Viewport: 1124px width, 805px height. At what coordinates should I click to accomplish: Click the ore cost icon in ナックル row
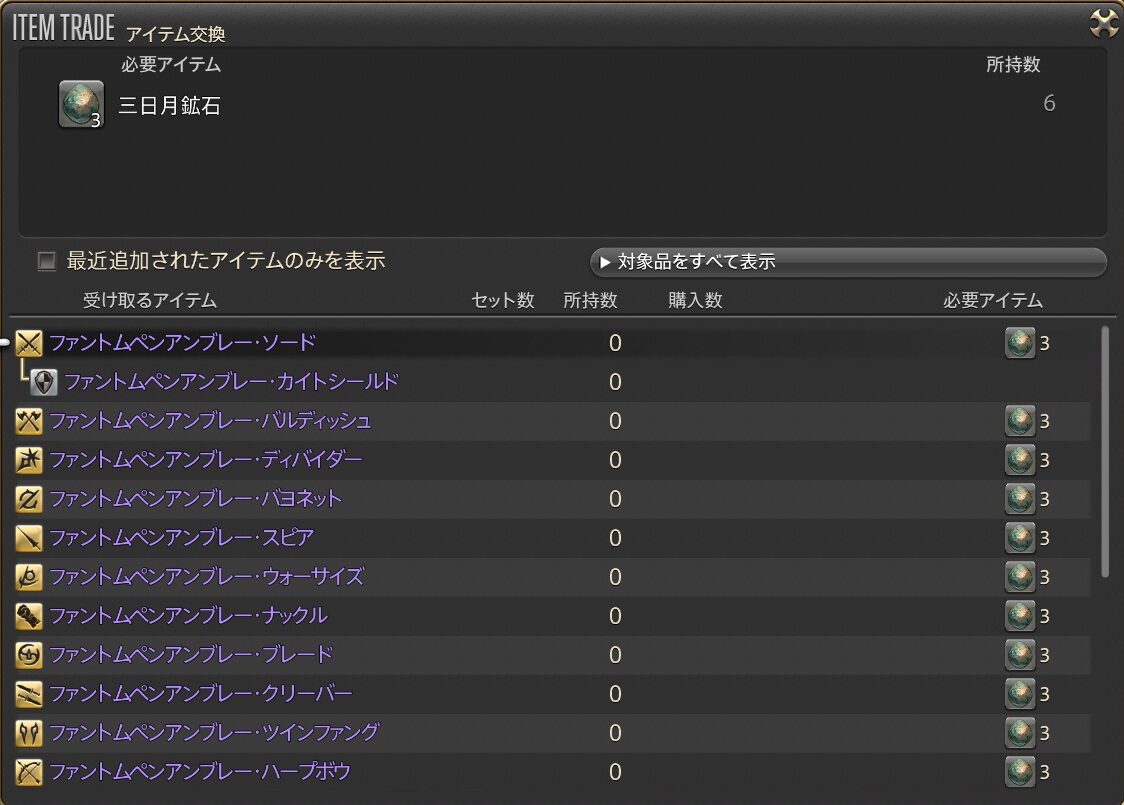tap(1019, 616)
